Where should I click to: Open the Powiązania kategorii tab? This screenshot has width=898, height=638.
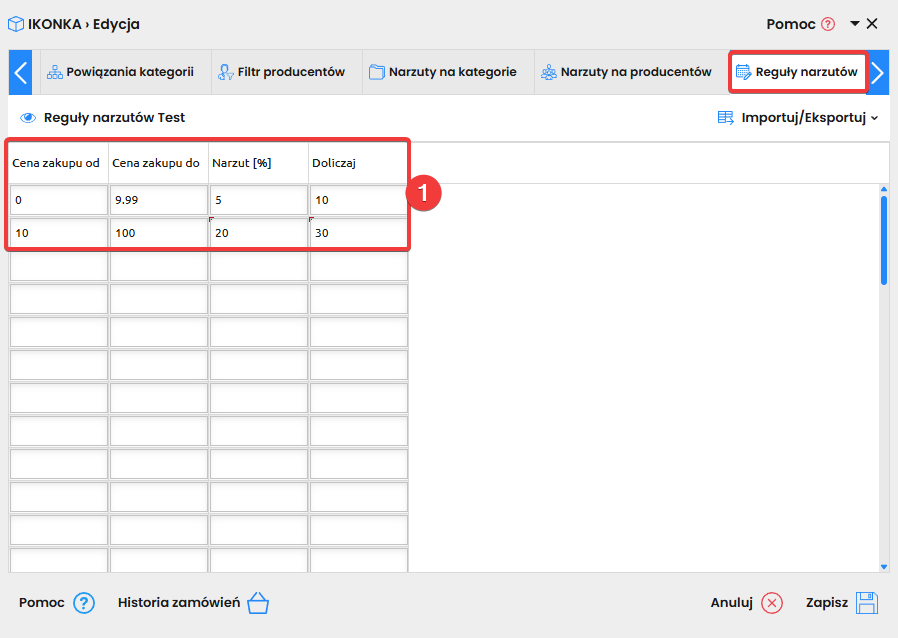[120, 72]
